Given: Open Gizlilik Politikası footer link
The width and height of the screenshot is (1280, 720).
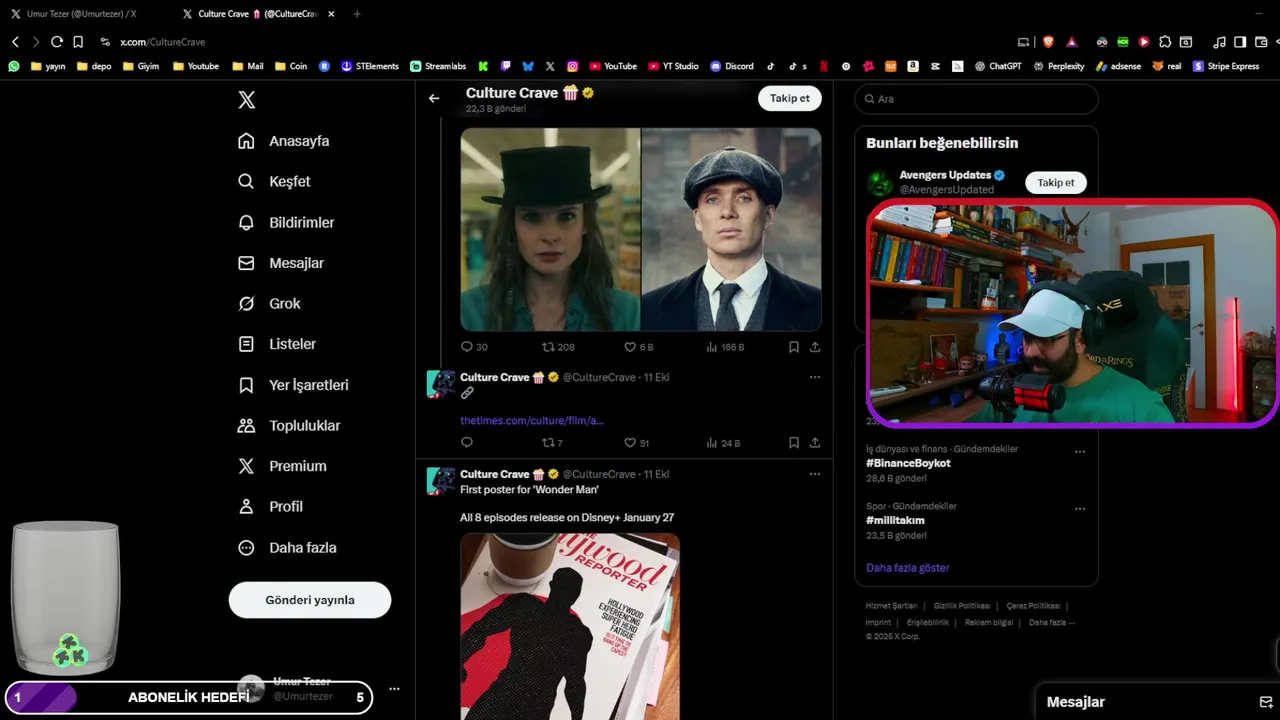Looking at the screenshot, I should pyautogui.click(x=962, y=606).
